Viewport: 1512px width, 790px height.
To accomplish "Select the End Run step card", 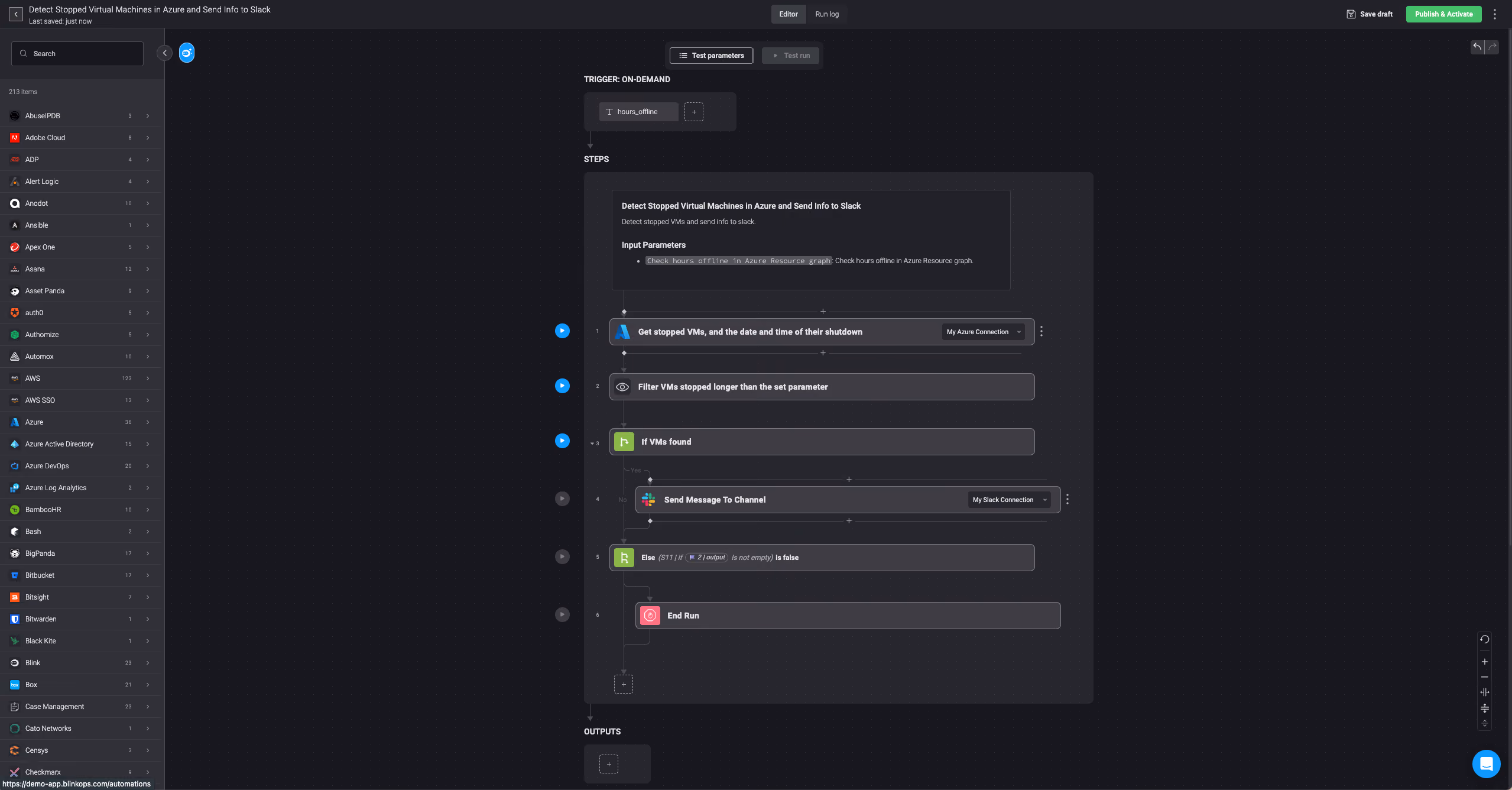I will tap(848, 616).
